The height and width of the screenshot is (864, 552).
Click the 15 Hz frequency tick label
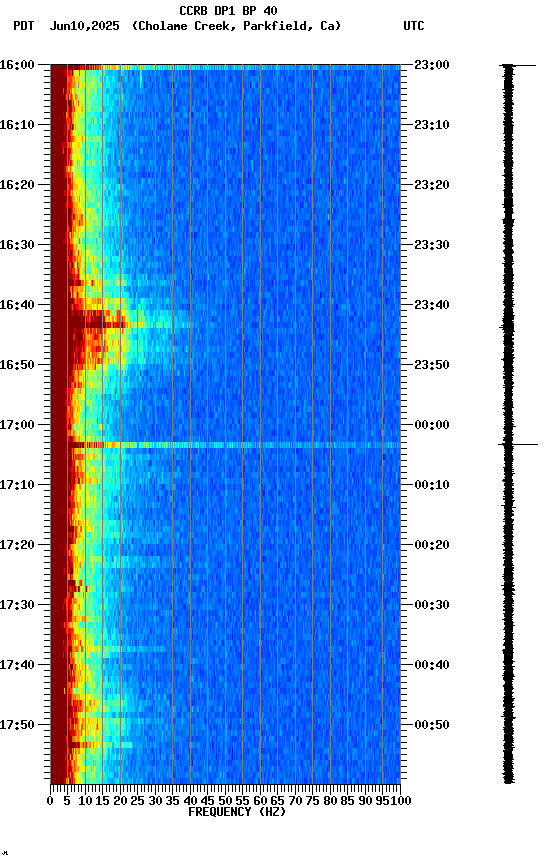pyautogui.click(x=102, y=802)
